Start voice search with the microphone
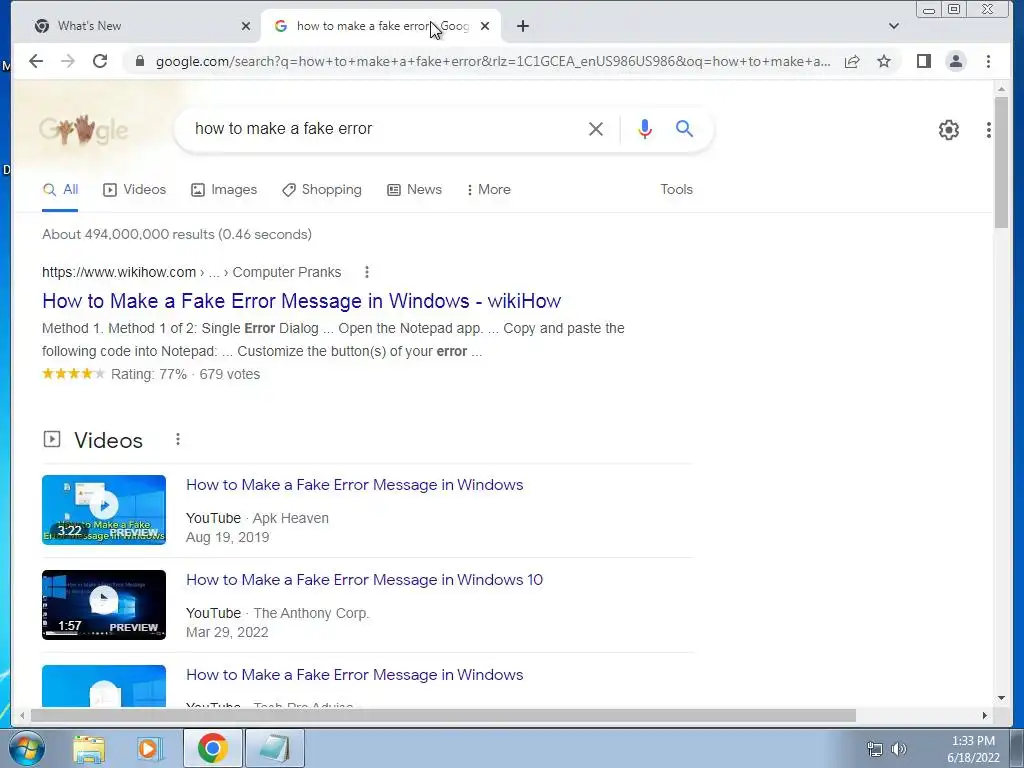The width and height of the screenshot is (1024, 768). click(x=645, y=129)
